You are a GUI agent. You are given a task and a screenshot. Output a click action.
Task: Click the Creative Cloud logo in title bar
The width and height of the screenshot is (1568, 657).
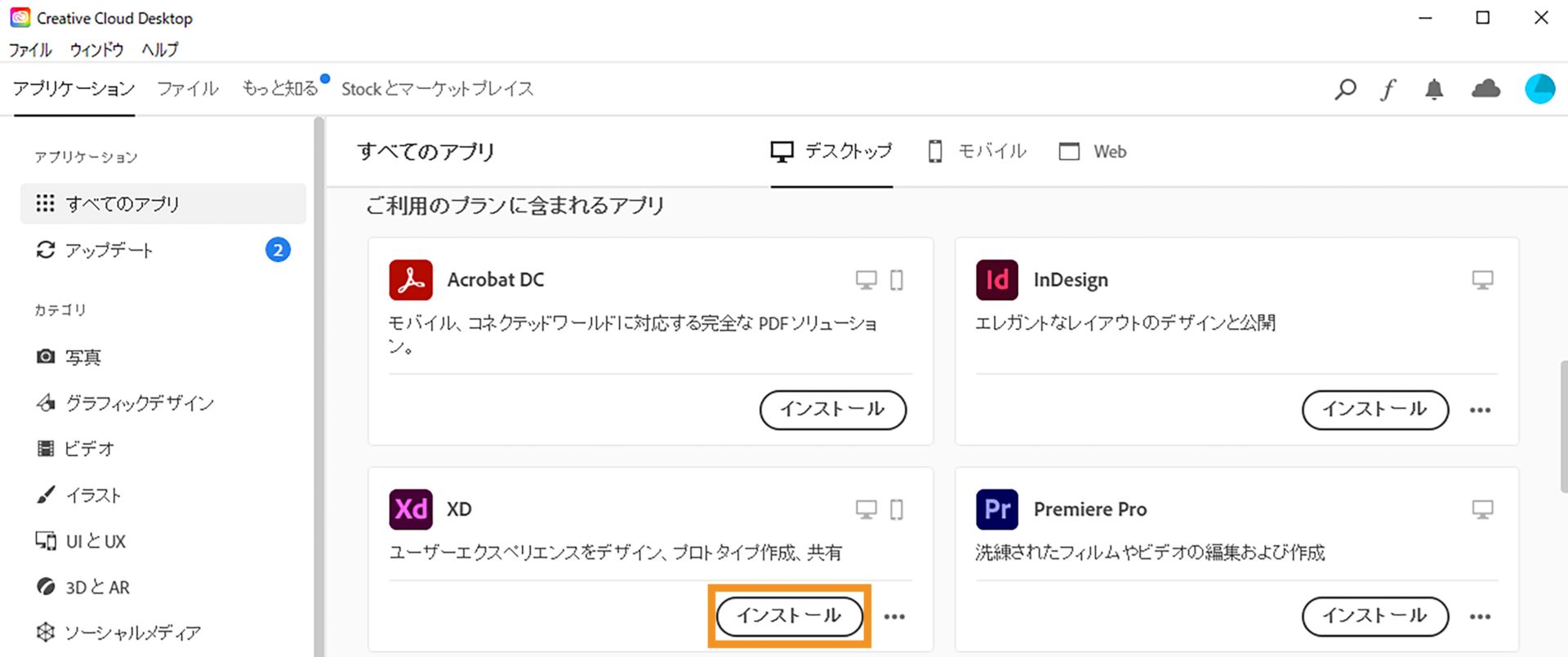pos(20,17)
